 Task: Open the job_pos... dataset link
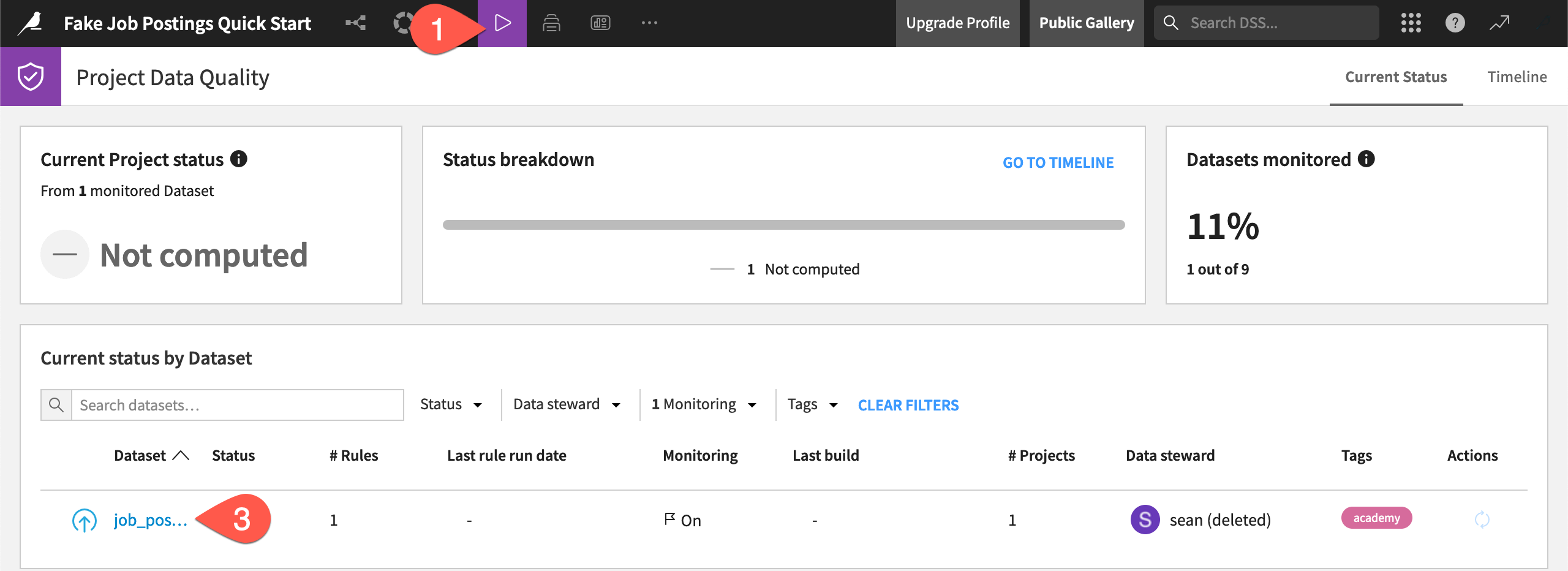151,520
